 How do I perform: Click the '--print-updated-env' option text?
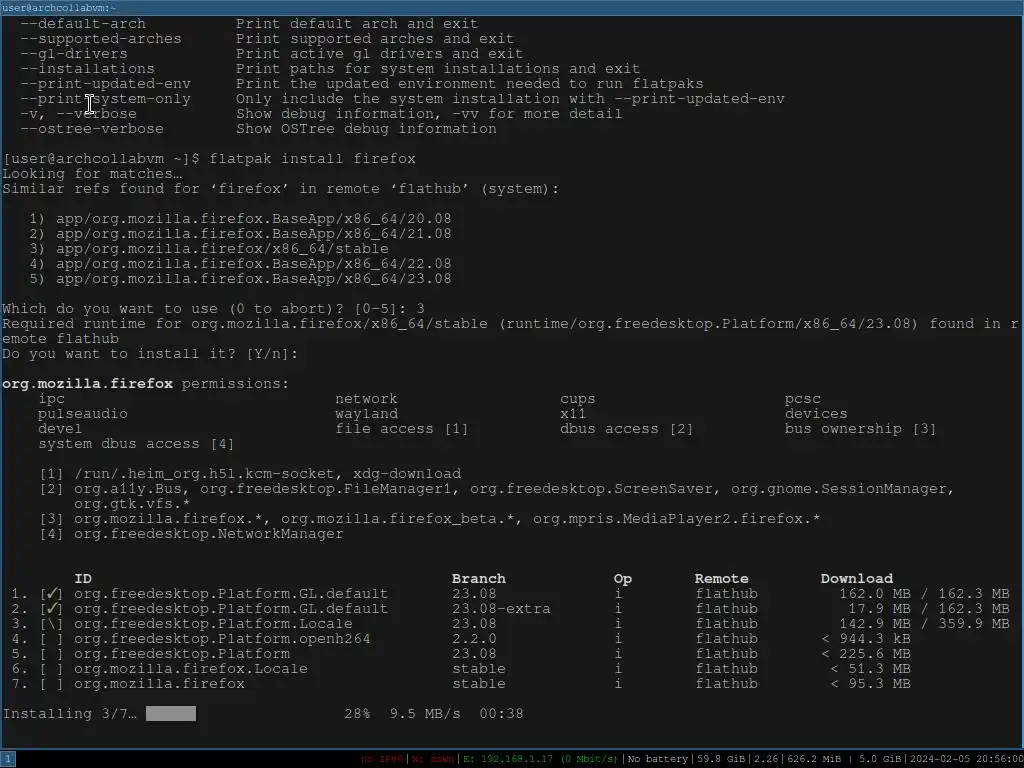coord(105,84)
